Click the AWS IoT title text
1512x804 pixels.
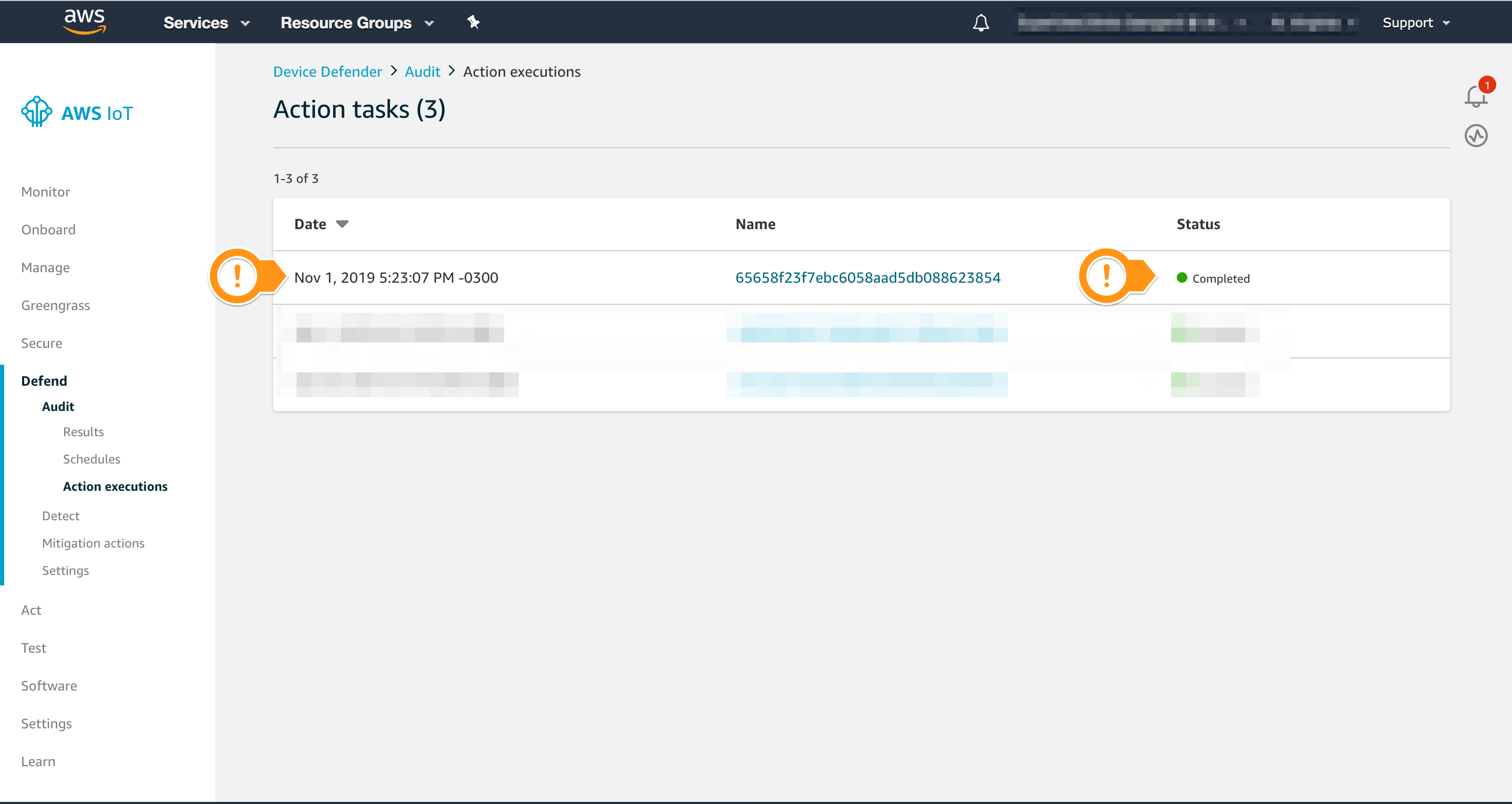[x=97, y=114]
